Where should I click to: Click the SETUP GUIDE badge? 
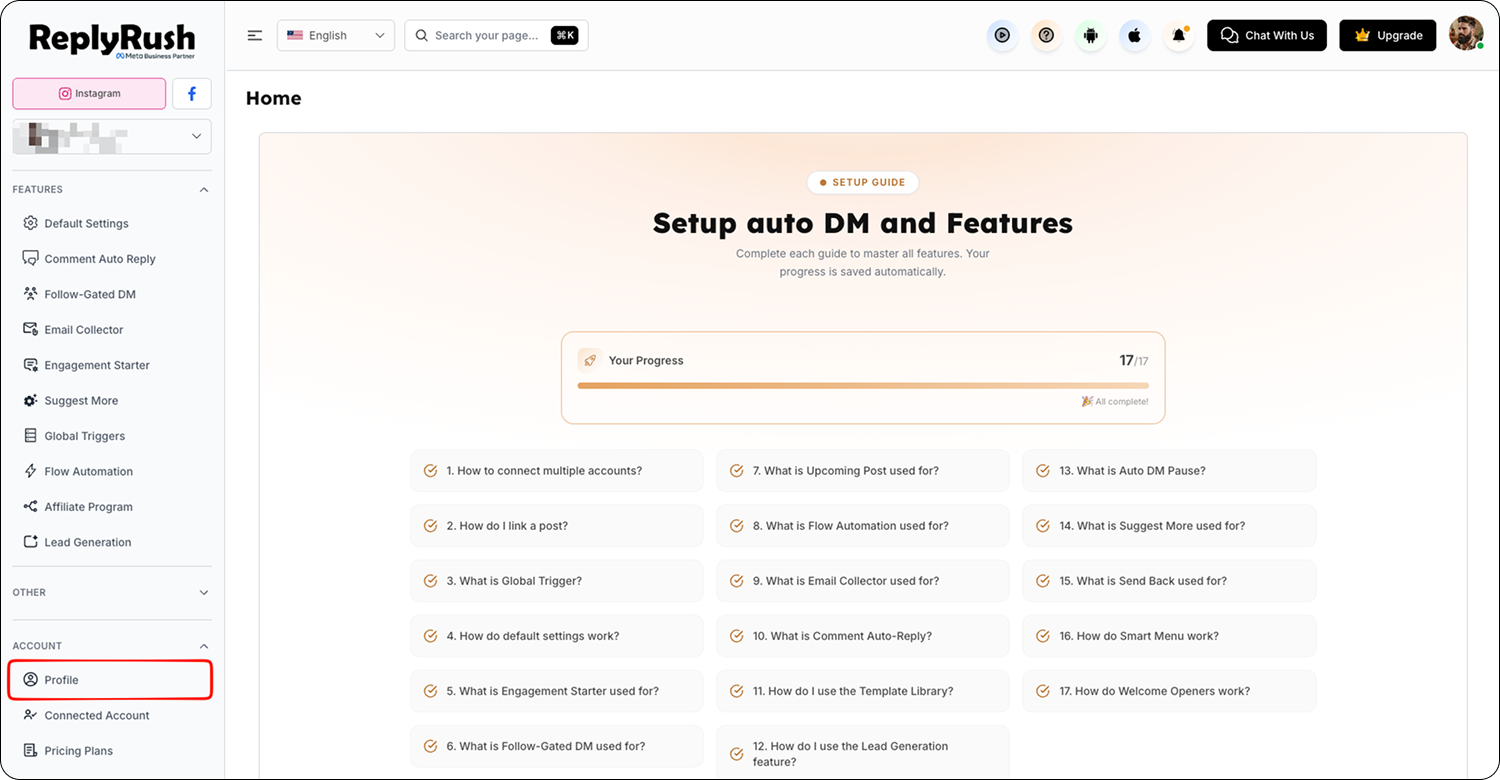click(863, 183)
